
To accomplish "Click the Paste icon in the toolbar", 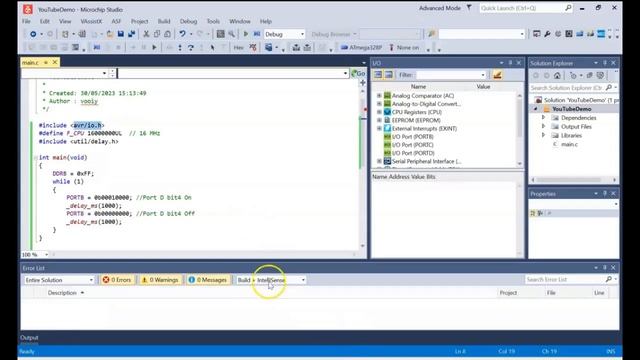I will tap(167, 34).
